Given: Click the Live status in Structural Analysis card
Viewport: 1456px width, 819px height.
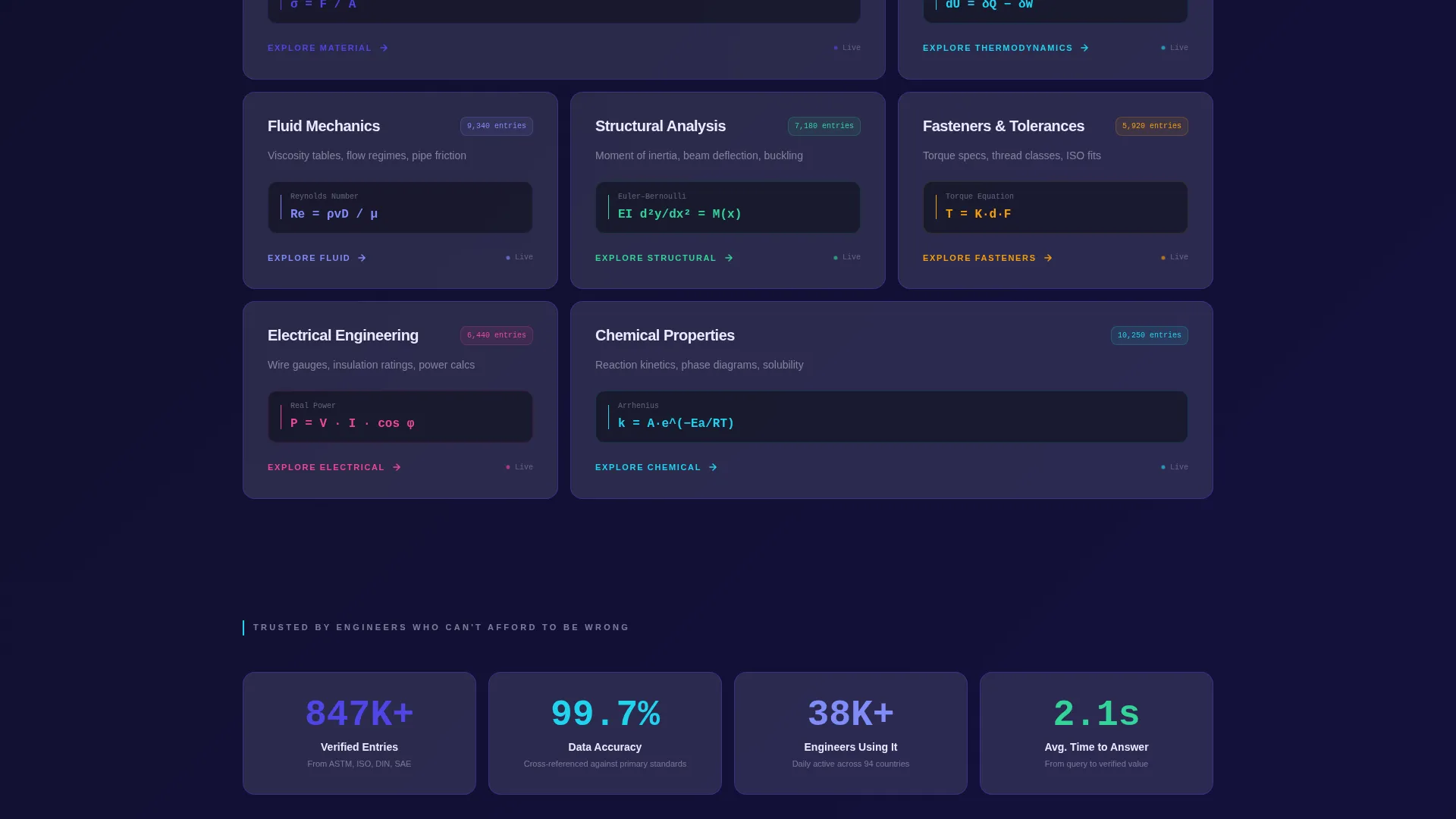Looking at the screenshot, I should click(x=847, y=257).
